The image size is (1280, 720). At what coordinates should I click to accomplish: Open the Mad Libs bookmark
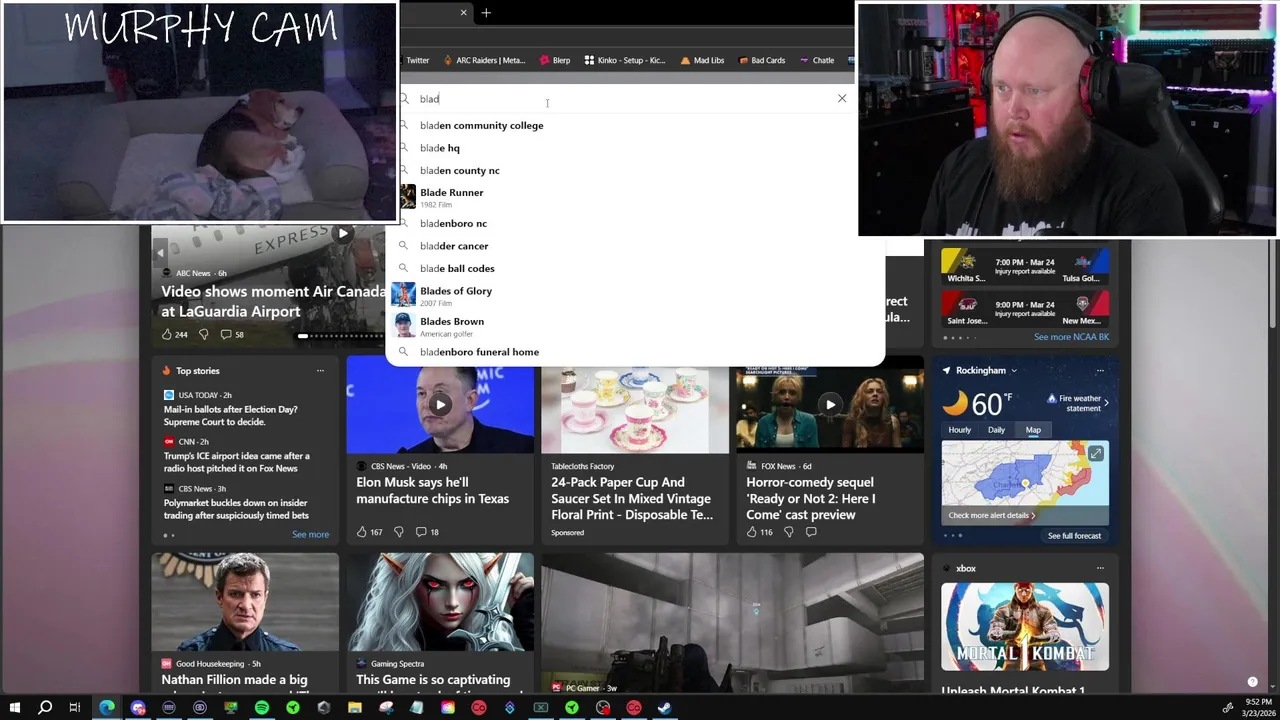tap(702, 60)
